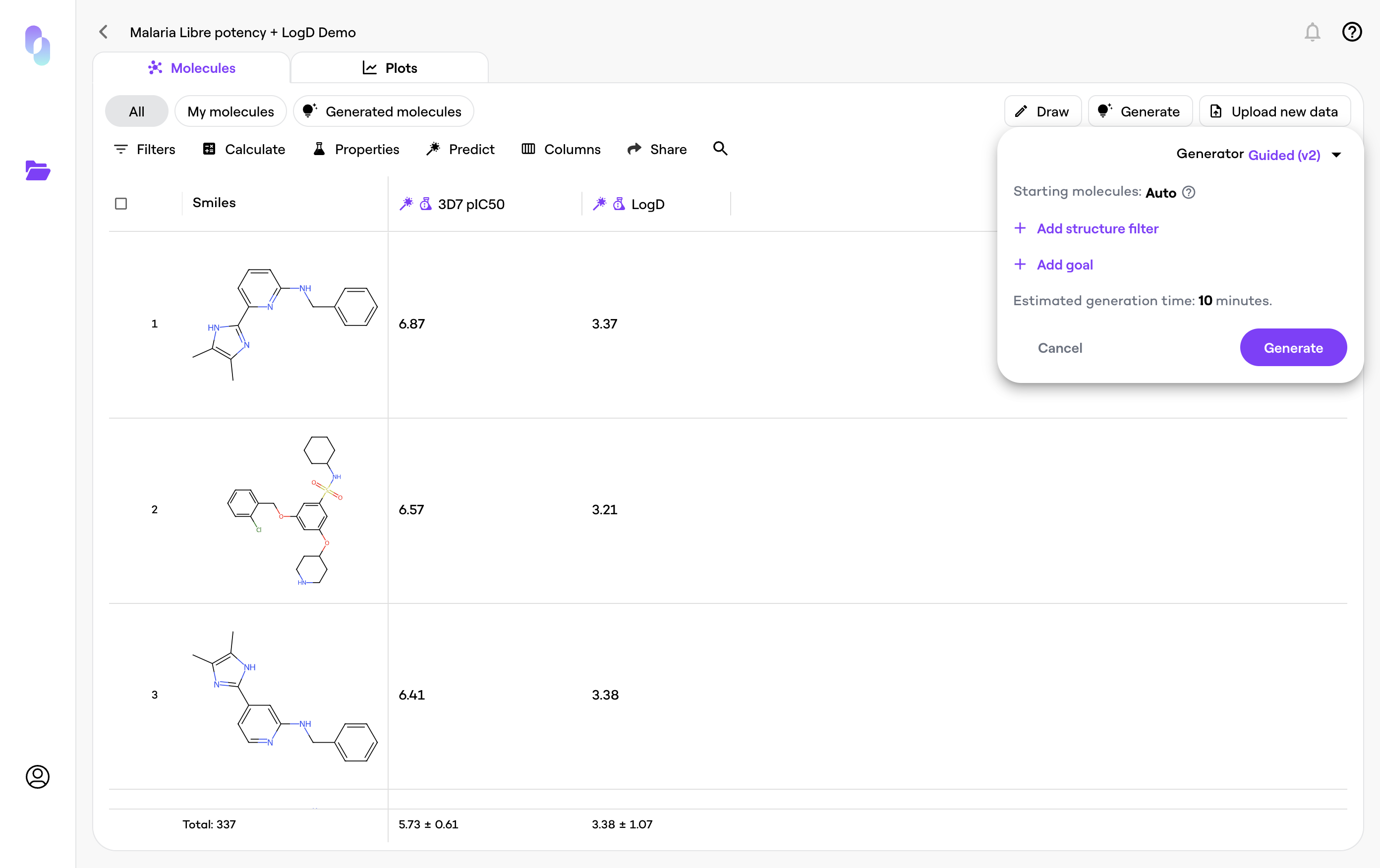Click the notifications bell icon
Viewport: 1380px width, 868px height.
pos(1312,32)
